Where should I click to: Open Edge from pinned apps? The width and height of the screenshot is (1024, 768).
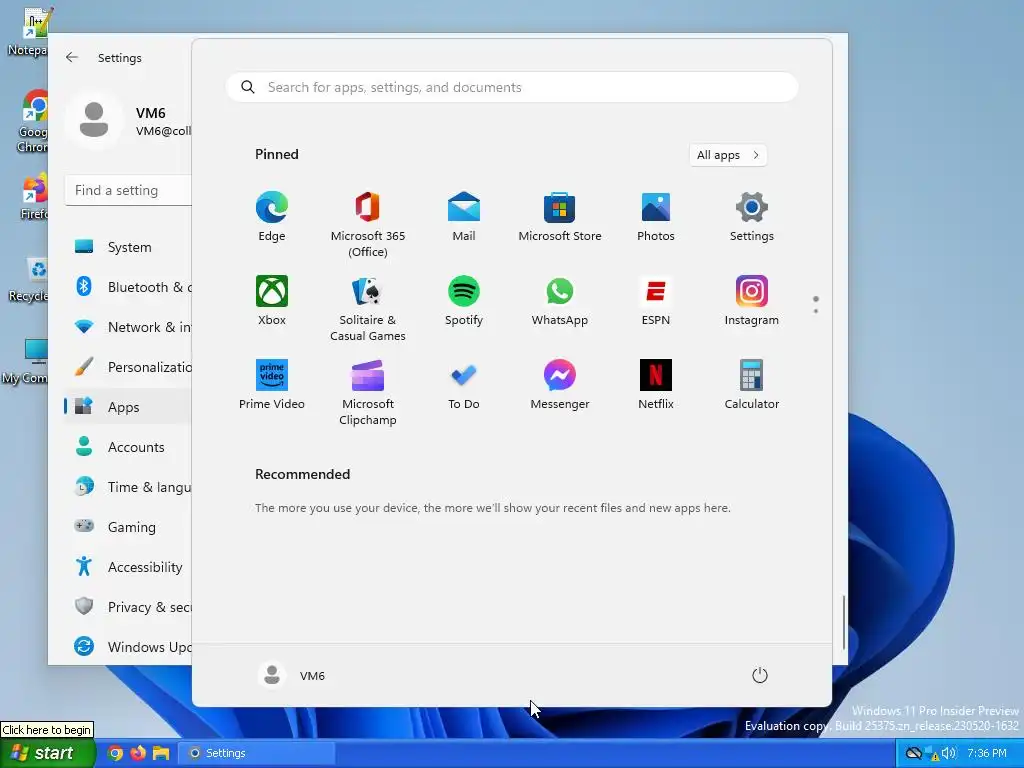click(x=272, y=217)
